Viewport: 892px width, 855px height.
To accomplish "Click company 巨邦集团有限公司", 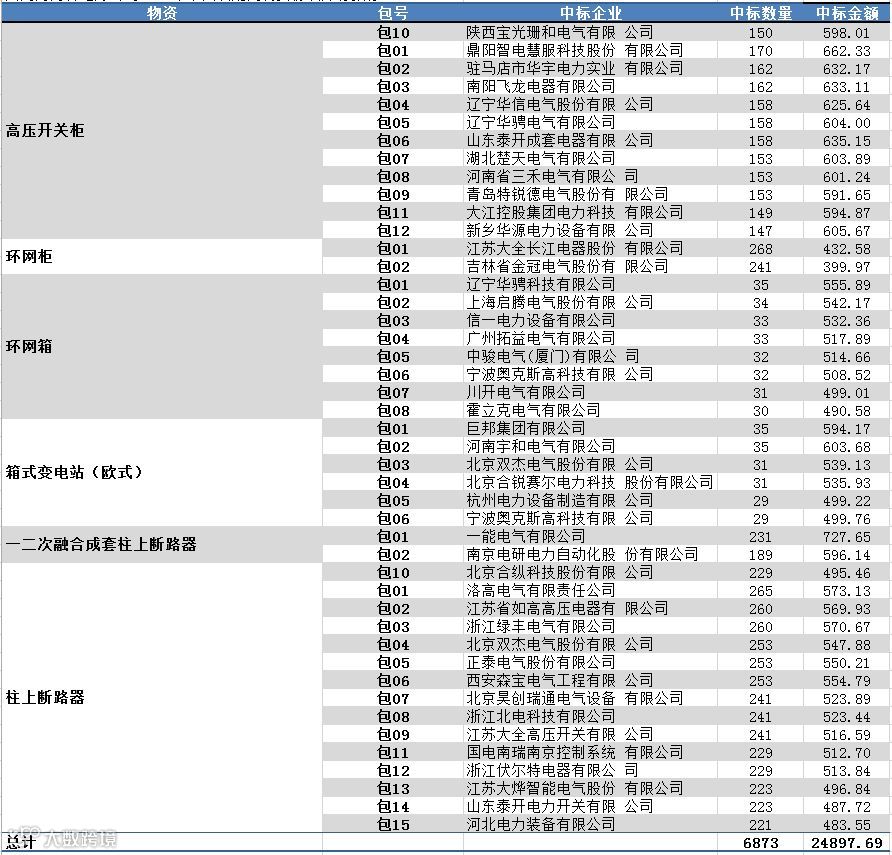I will pyautogui.click(x=526, y=428).
